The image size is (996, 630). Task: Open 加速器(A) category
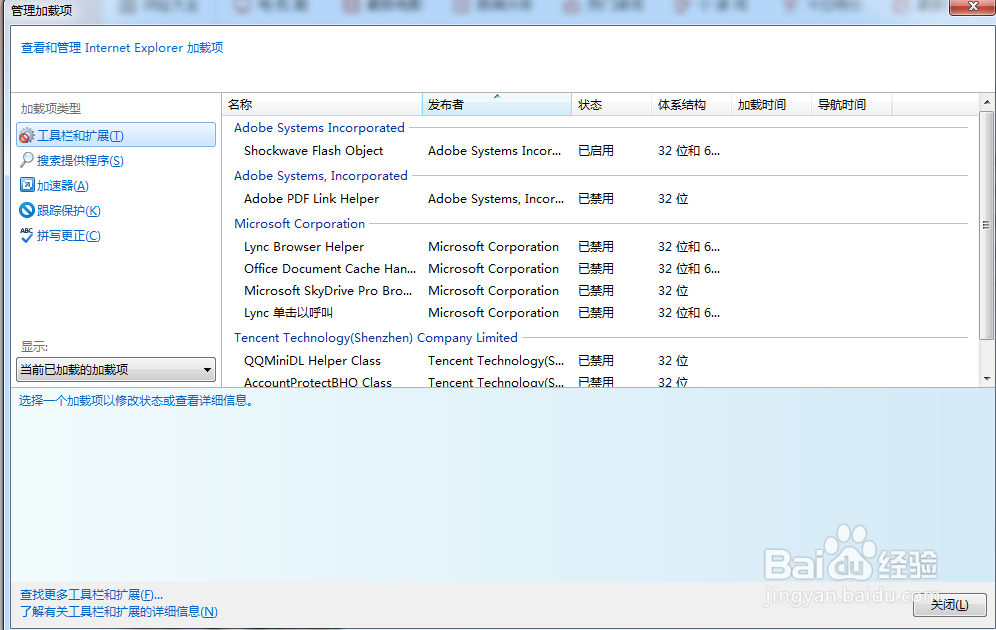63,185
